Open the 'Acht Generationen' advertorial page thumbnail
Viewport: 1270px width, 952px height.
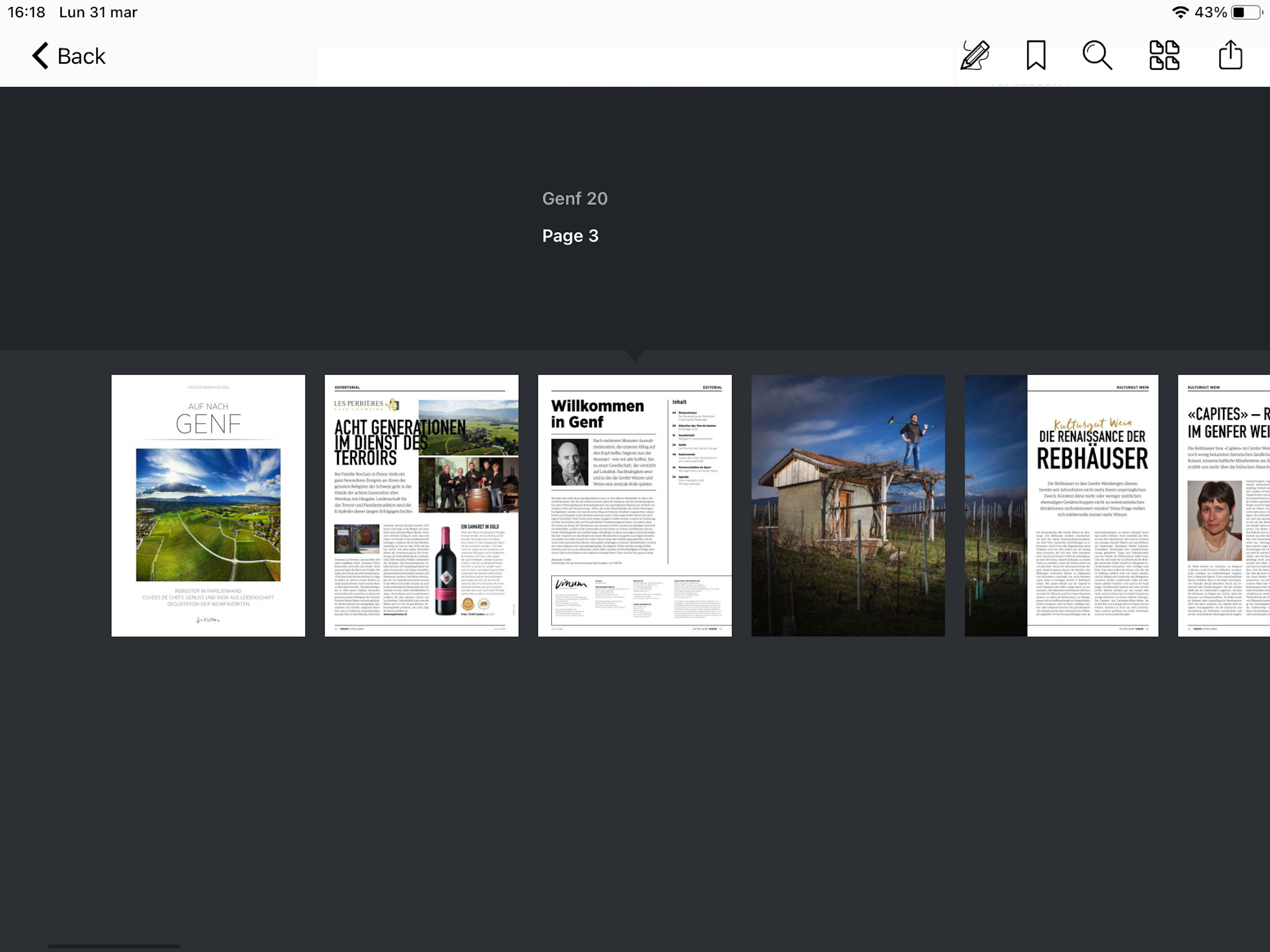click(422, 506)
